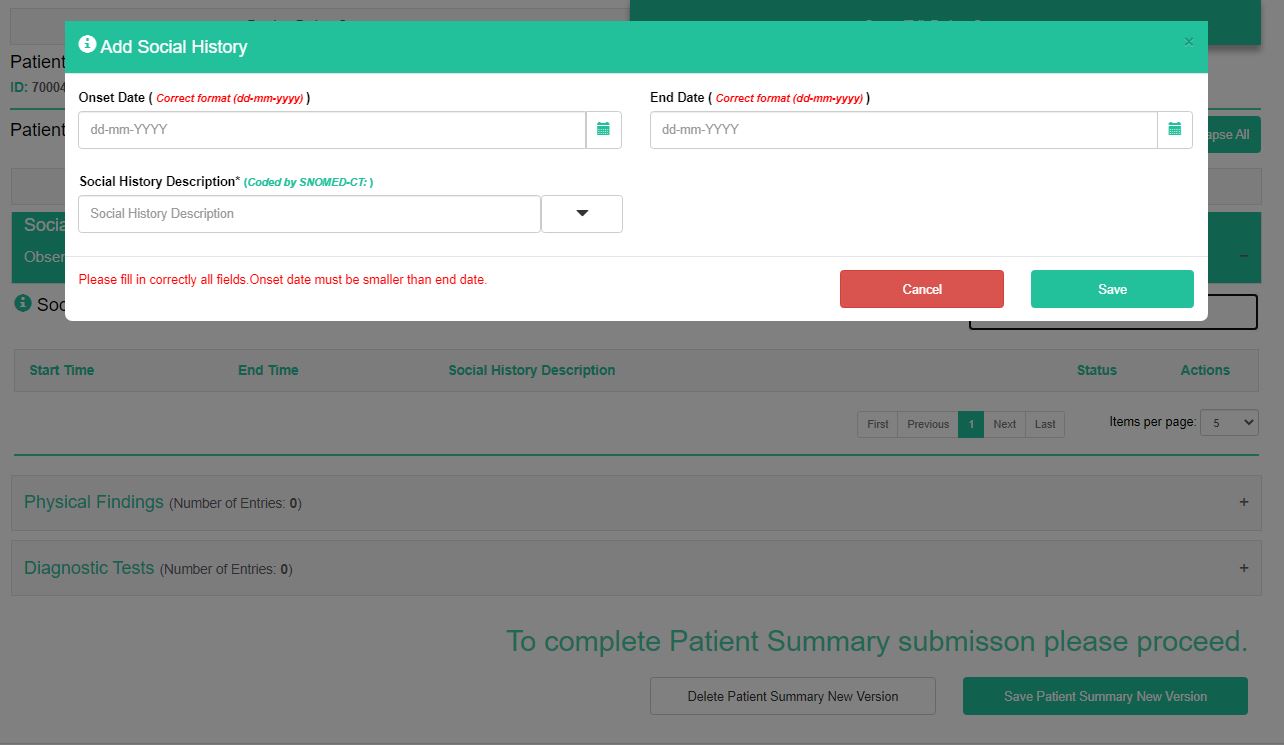
Task: Close the Add Social History dialog
Action: pos(1188,42)
